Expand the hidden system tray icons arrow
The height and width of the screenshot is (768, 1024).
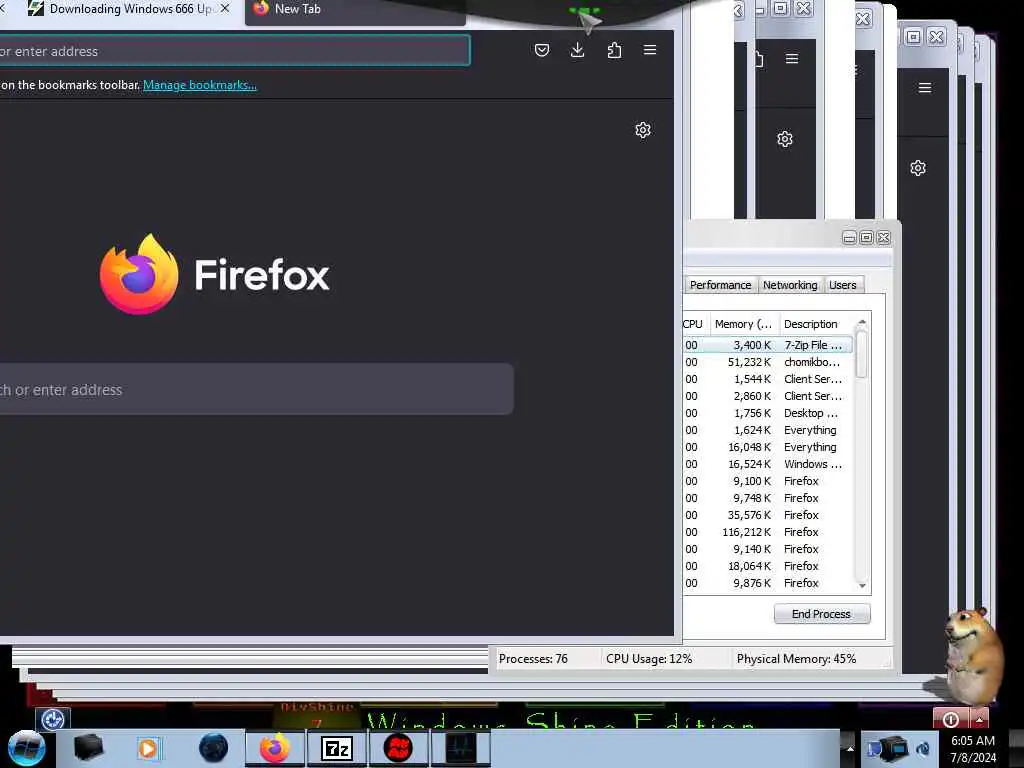click(850, 748)
